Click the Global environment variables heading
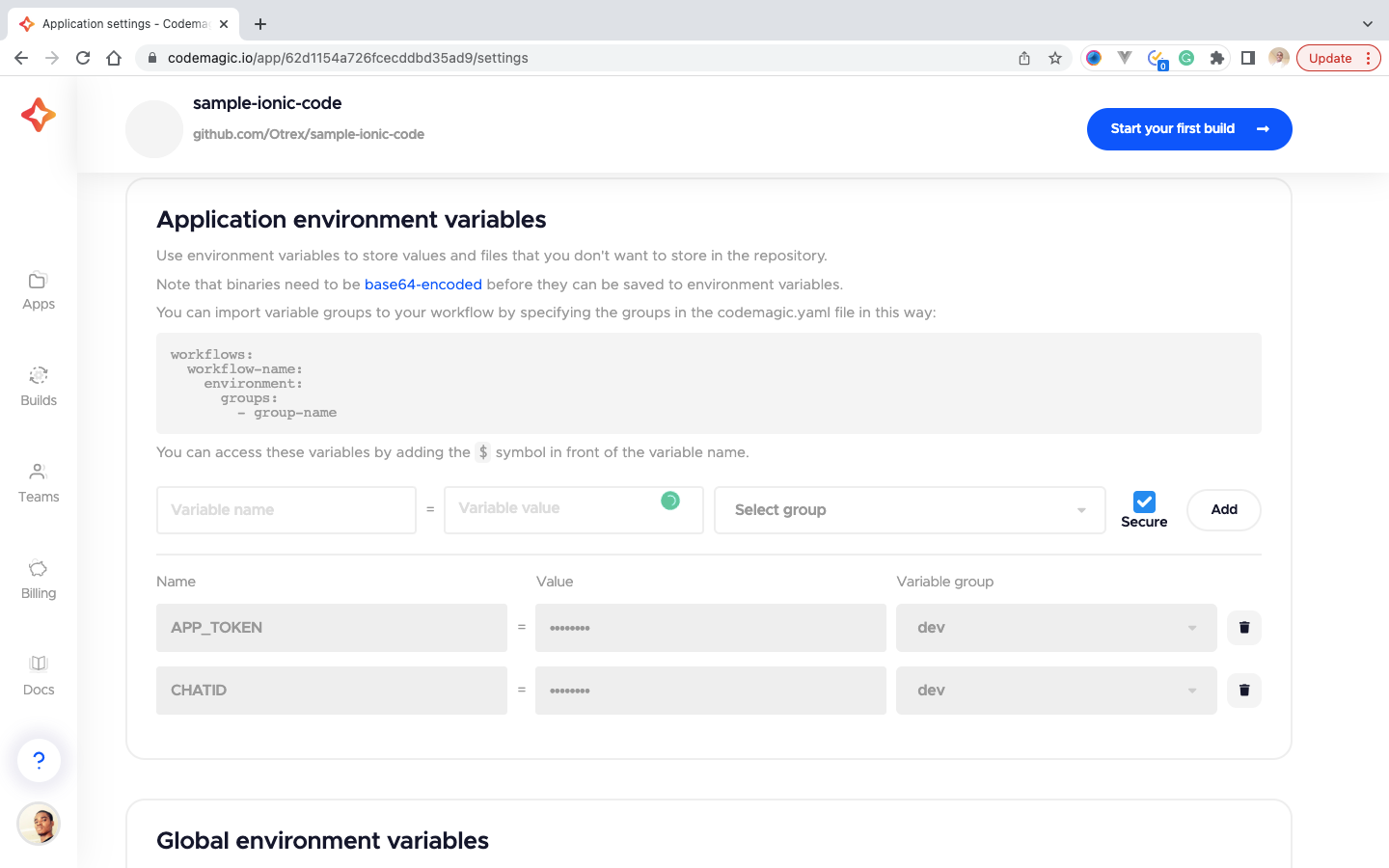Screen dimensions: 1389x868 click(323, 841)
